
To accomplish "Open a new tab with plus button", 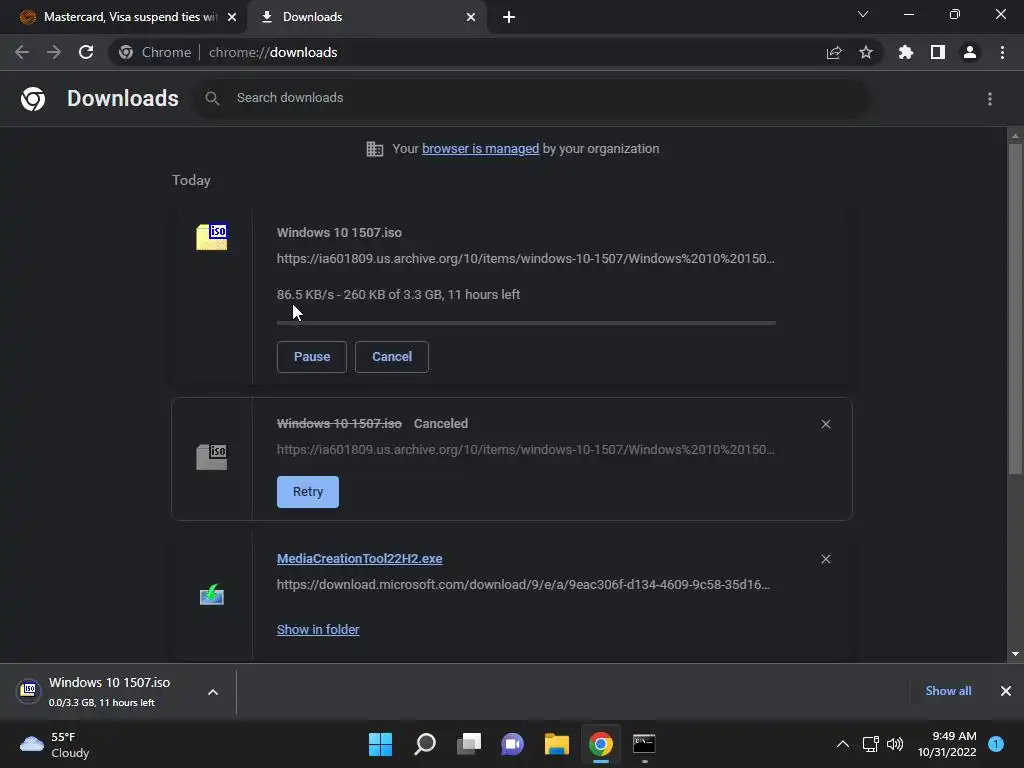I will click(509, 17).
